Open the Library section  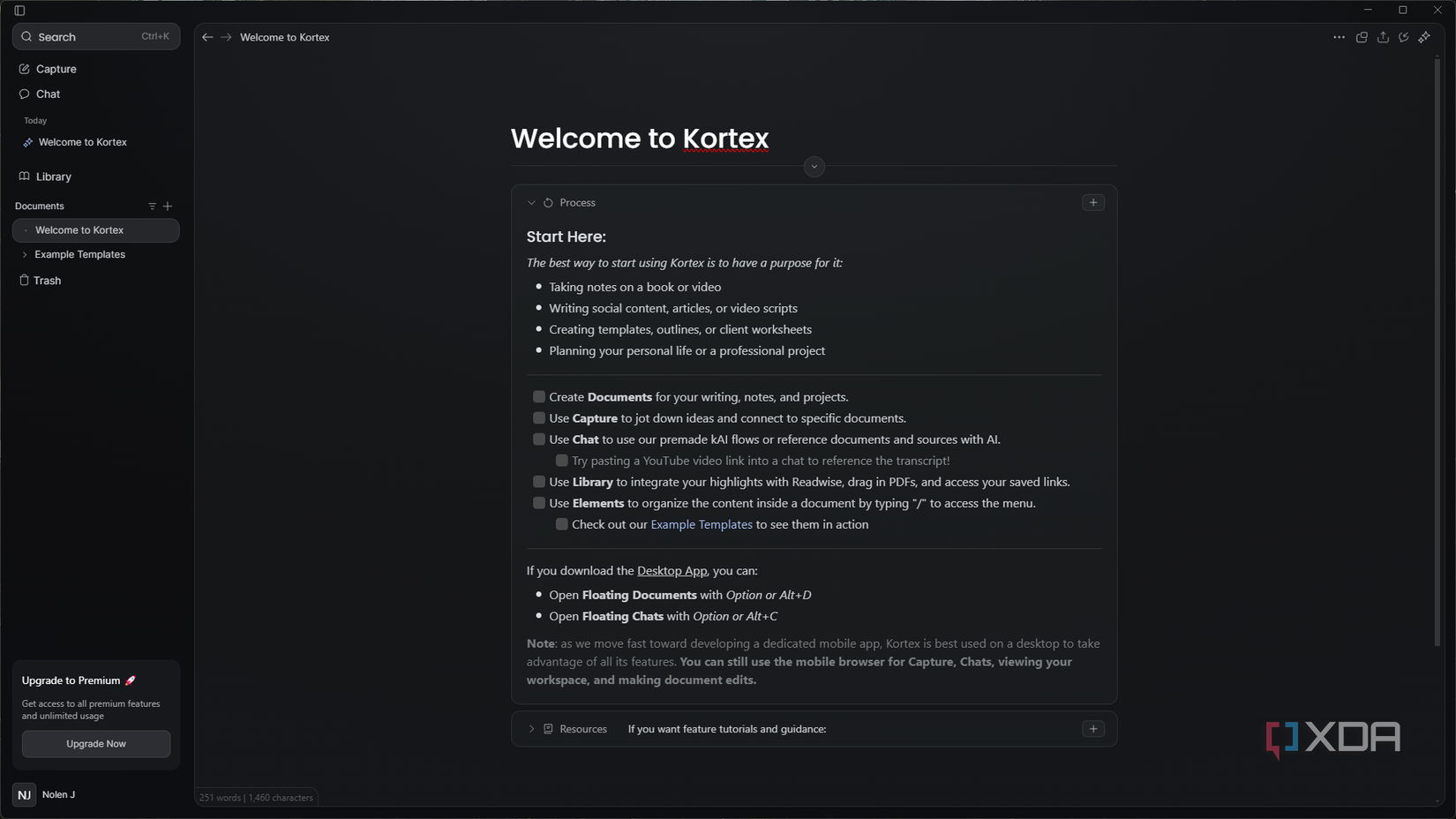[x=53, y=177]
